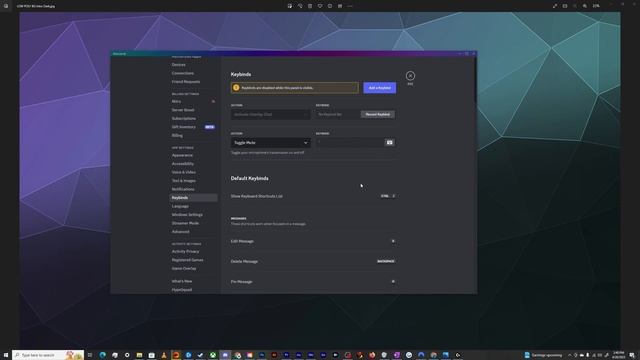
Task: Open Notifications settings page
Action: pyautogui.click(x=183, y=189)
